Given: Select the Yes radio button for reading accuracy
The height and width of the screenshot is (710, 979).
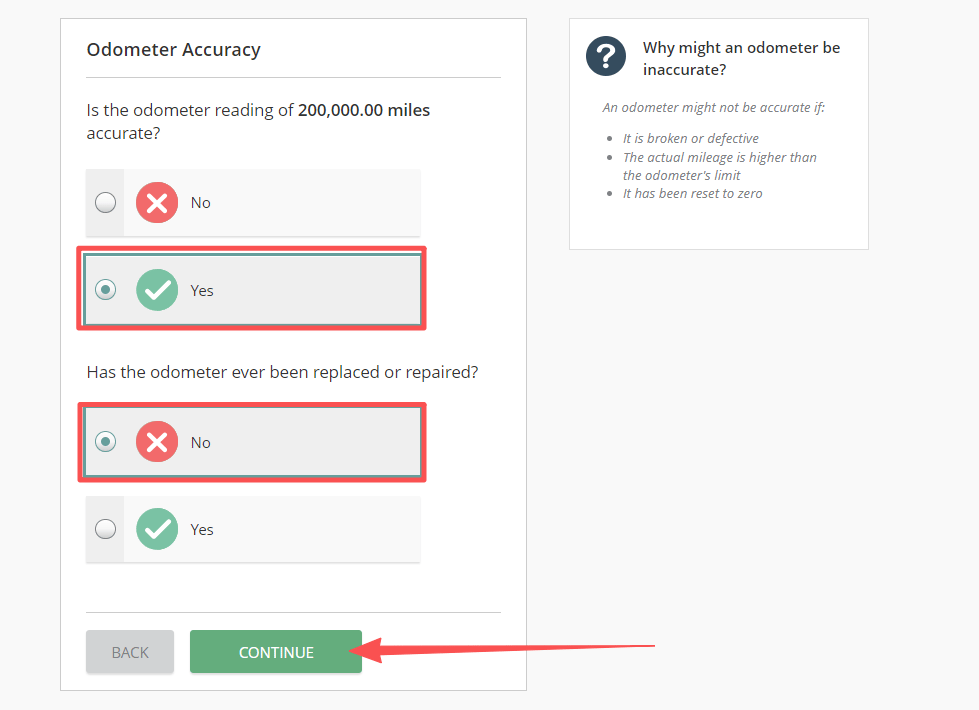Looking at the screenshot, I should 105,290.
